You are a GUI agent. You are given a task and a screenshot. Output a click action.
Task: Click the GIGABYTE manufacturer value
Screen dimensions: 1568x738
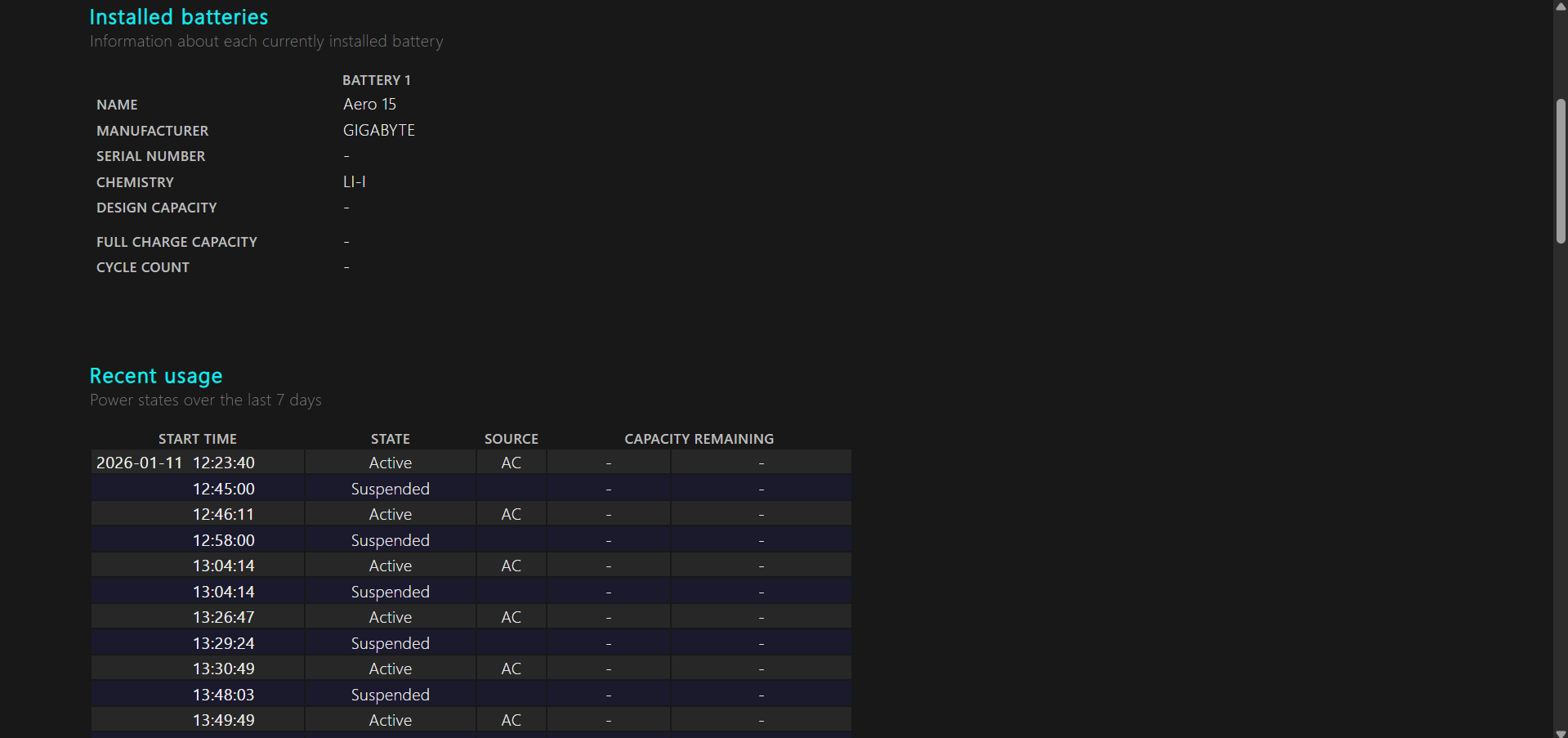[x=378, y=131]
